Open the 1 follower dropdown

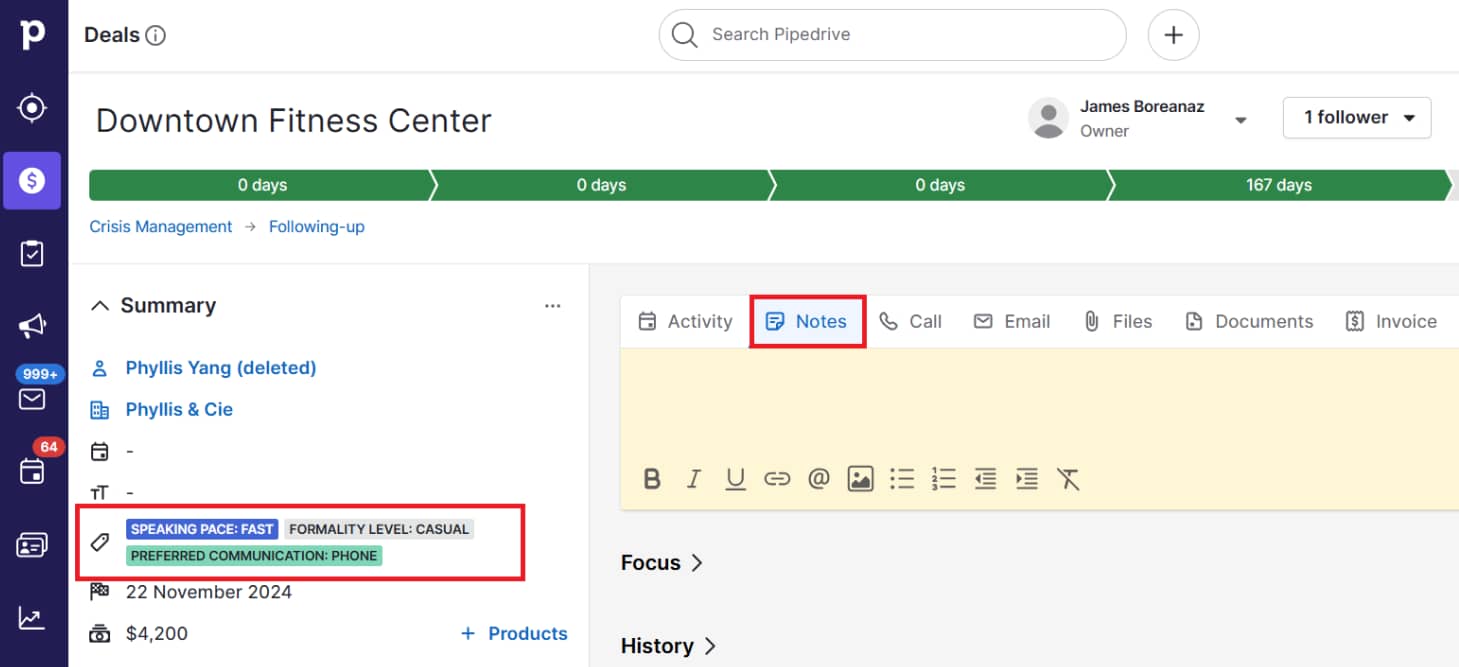click(1356, 118)
